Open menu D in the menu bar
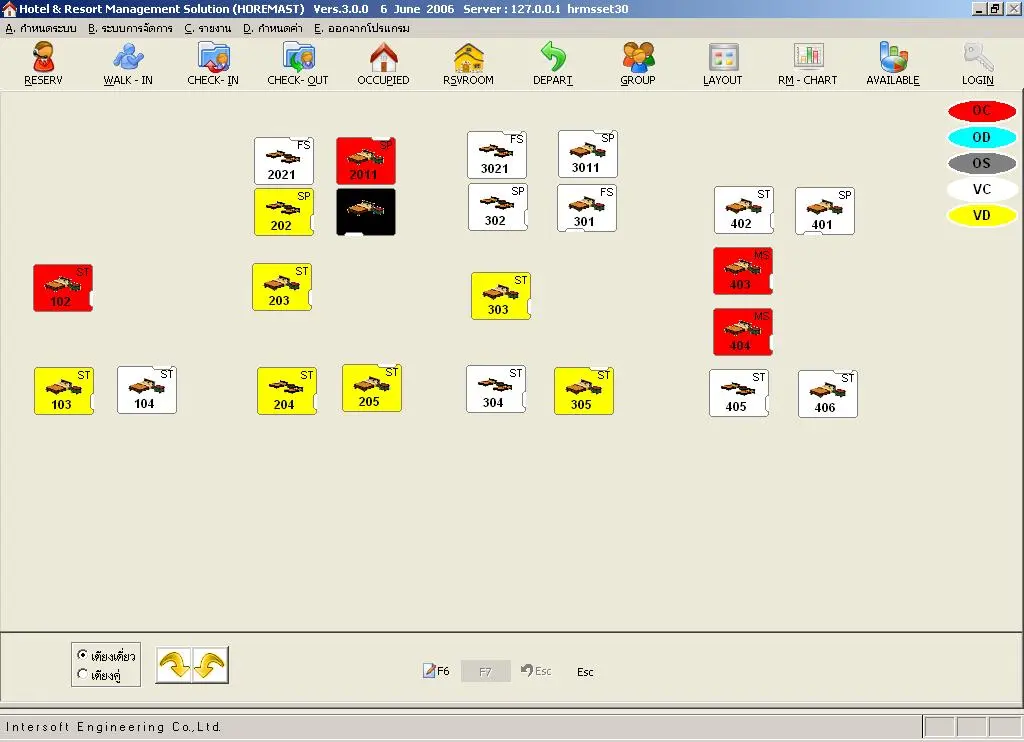 273,28
